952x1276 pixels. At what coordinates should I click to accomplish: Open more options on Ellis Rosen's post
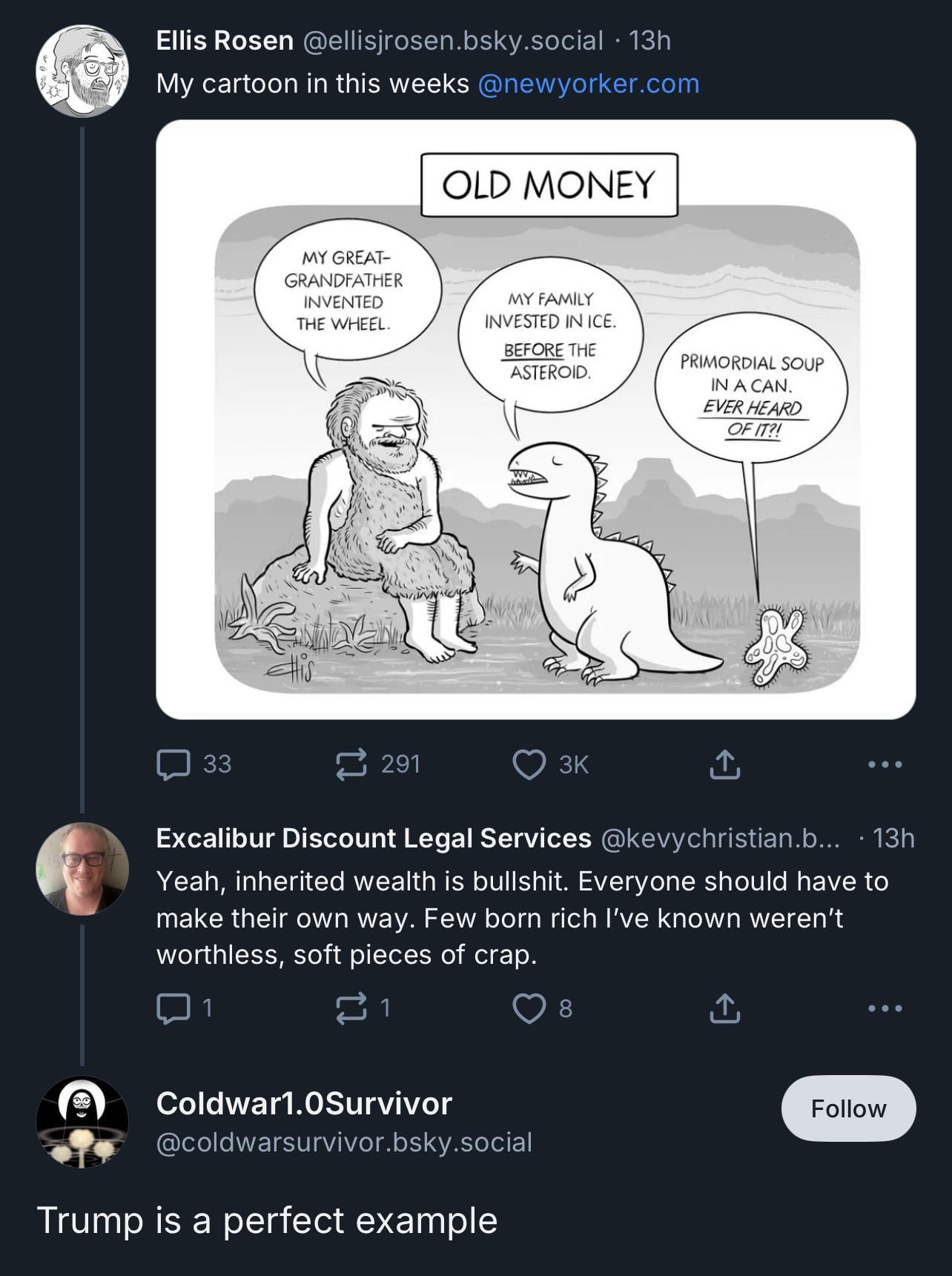885,764
